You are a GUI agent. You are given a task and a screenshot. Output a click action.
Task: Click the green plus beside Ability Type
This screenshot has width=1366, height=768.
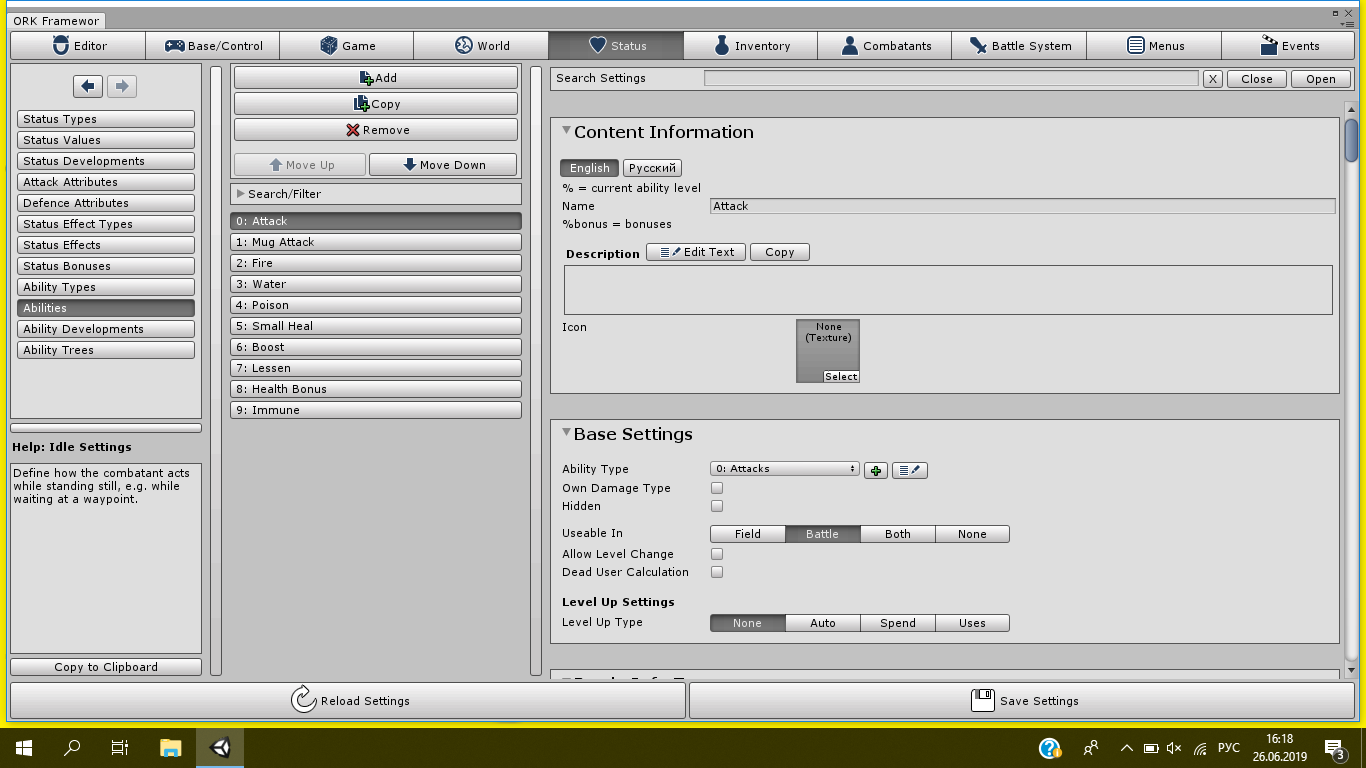tap(876, 470)
